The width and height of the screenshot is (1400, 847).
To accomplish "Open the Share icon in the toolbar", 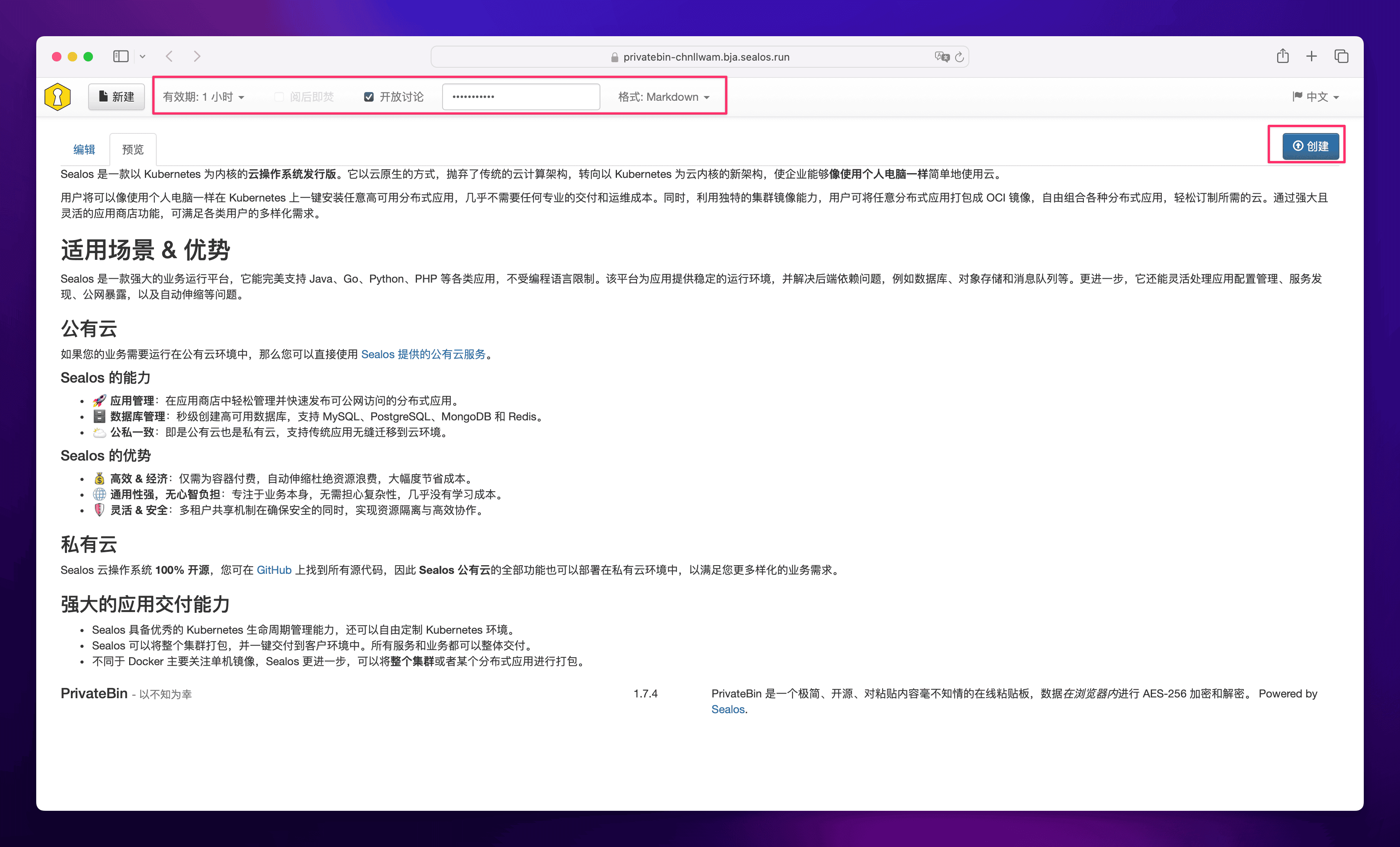I will (1282, 56).
